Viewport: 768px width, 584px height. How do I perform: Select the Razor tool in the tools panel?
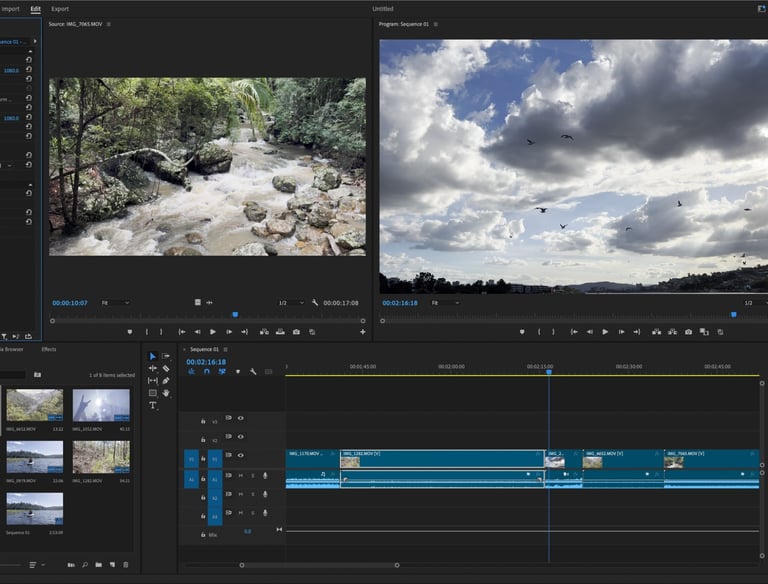pyautogui.click(x=166, y=368)
